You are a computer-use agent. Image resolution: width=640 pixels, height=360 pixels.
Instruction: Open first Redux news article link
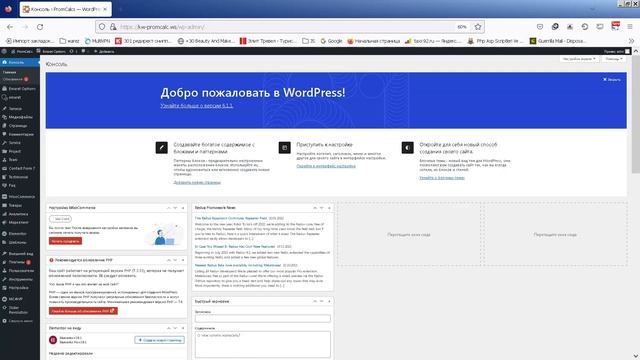click(x=231, y=218)
